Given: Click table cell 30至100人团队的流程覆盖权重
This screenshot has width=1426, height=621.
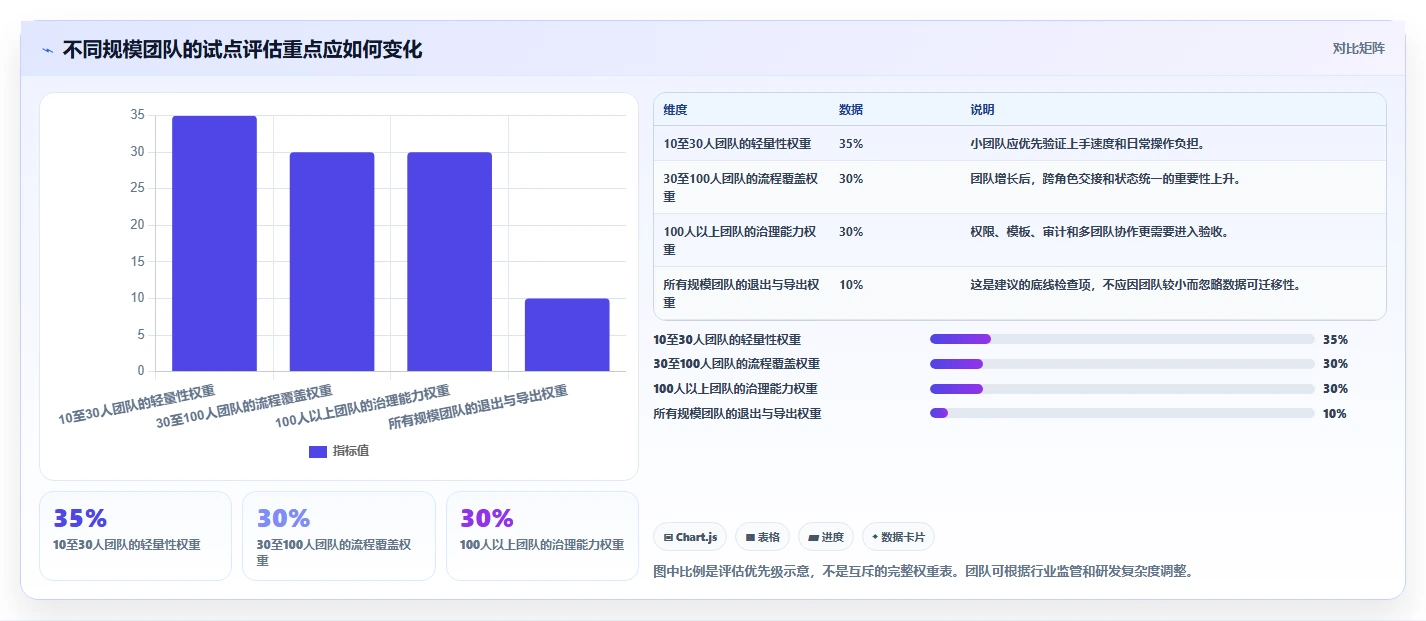Looking at the screenshot, I should click(x=741, y=187).
